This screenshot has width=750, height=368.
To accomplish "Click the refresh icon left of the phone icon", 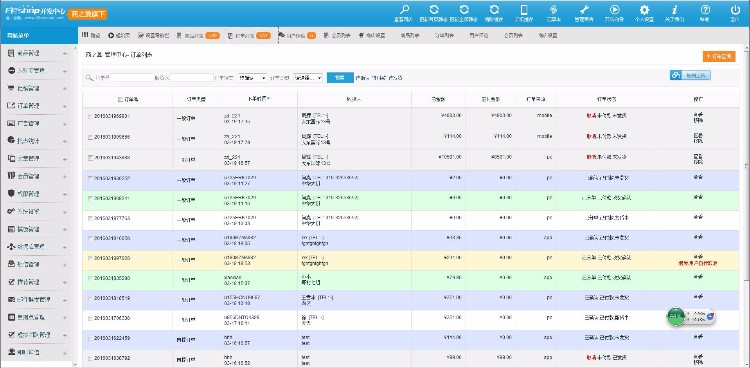I will tap(494, 10).
